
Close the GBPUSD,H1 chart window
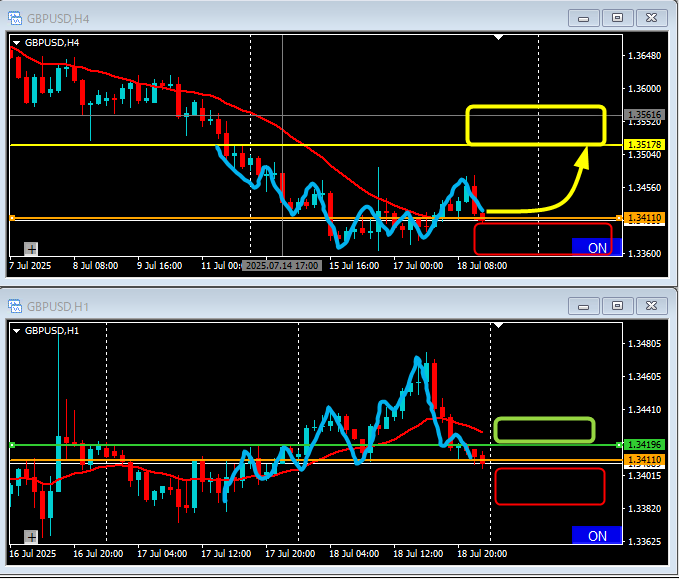651,306
